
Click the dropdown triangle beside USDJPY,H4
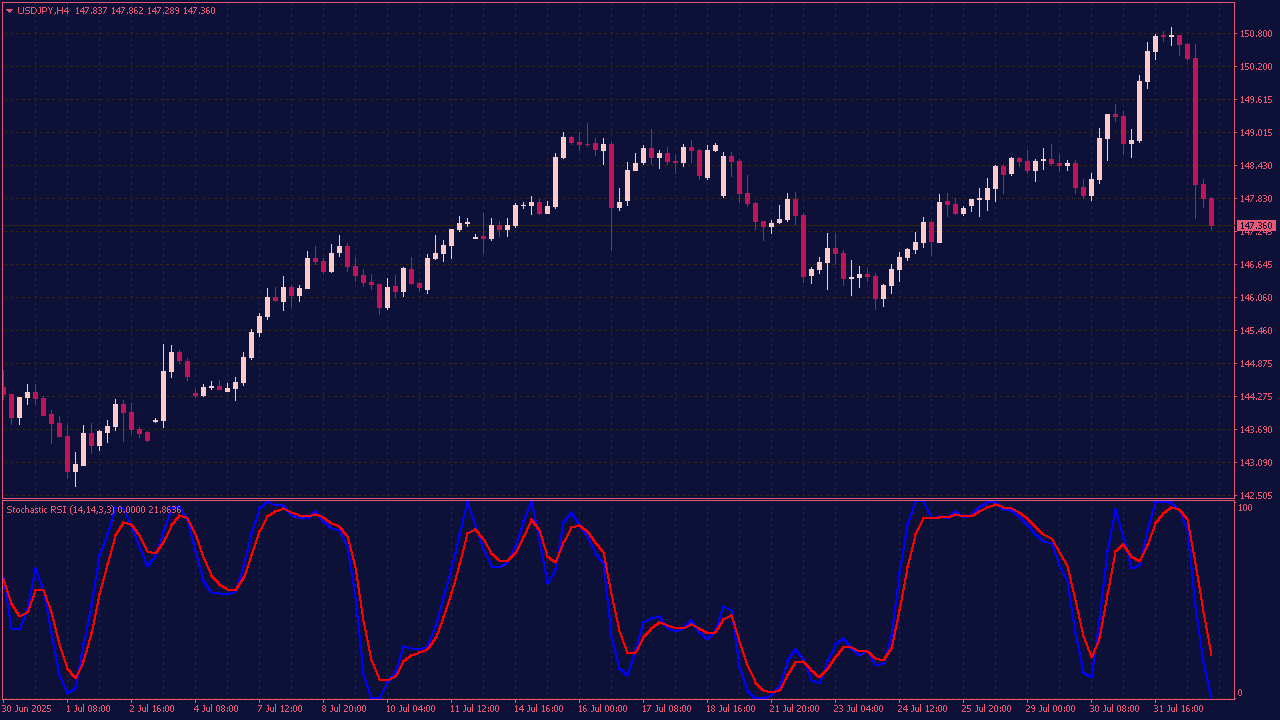[10, 11]
